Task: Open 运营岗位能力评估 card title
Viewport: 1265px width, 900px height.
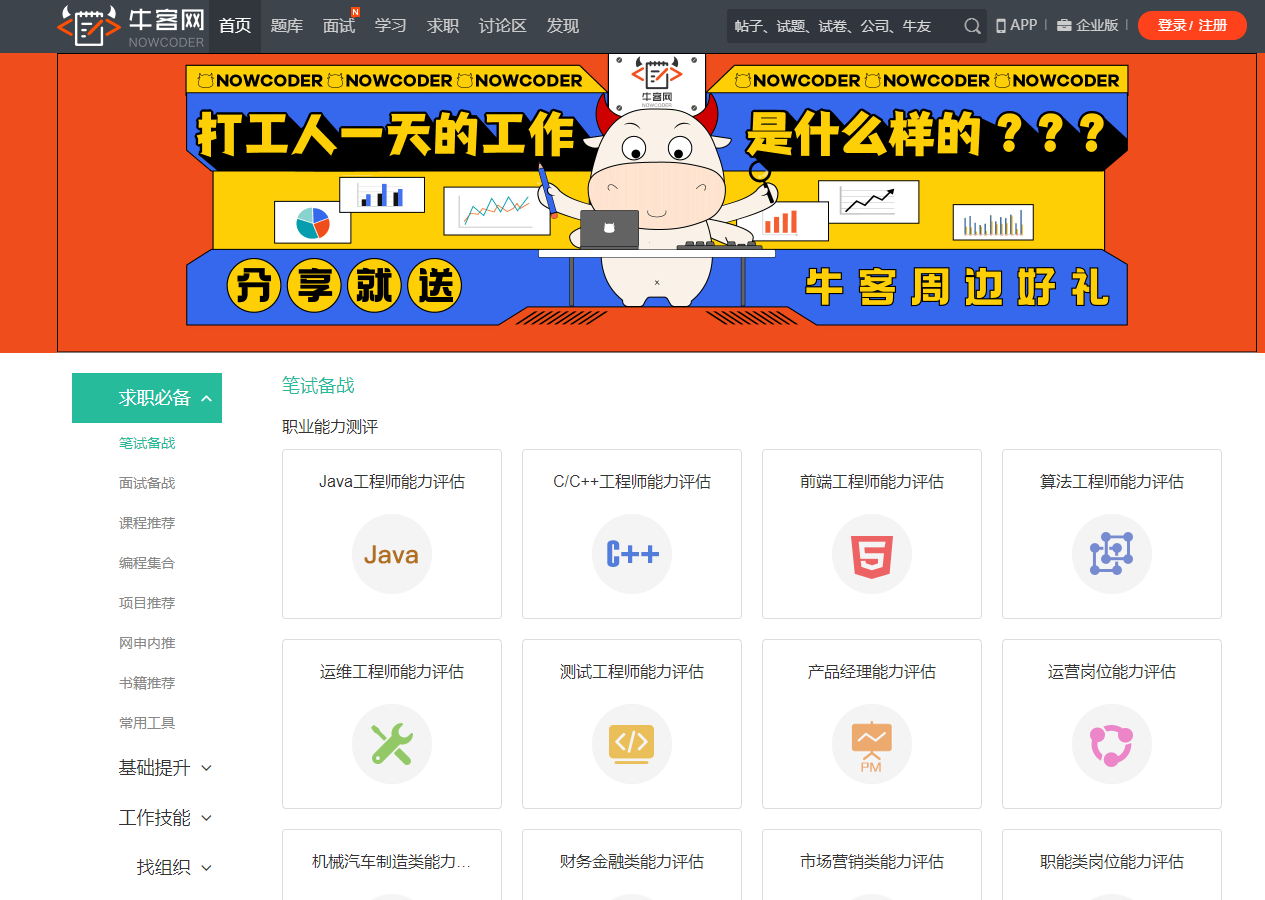Action: 1112,672
